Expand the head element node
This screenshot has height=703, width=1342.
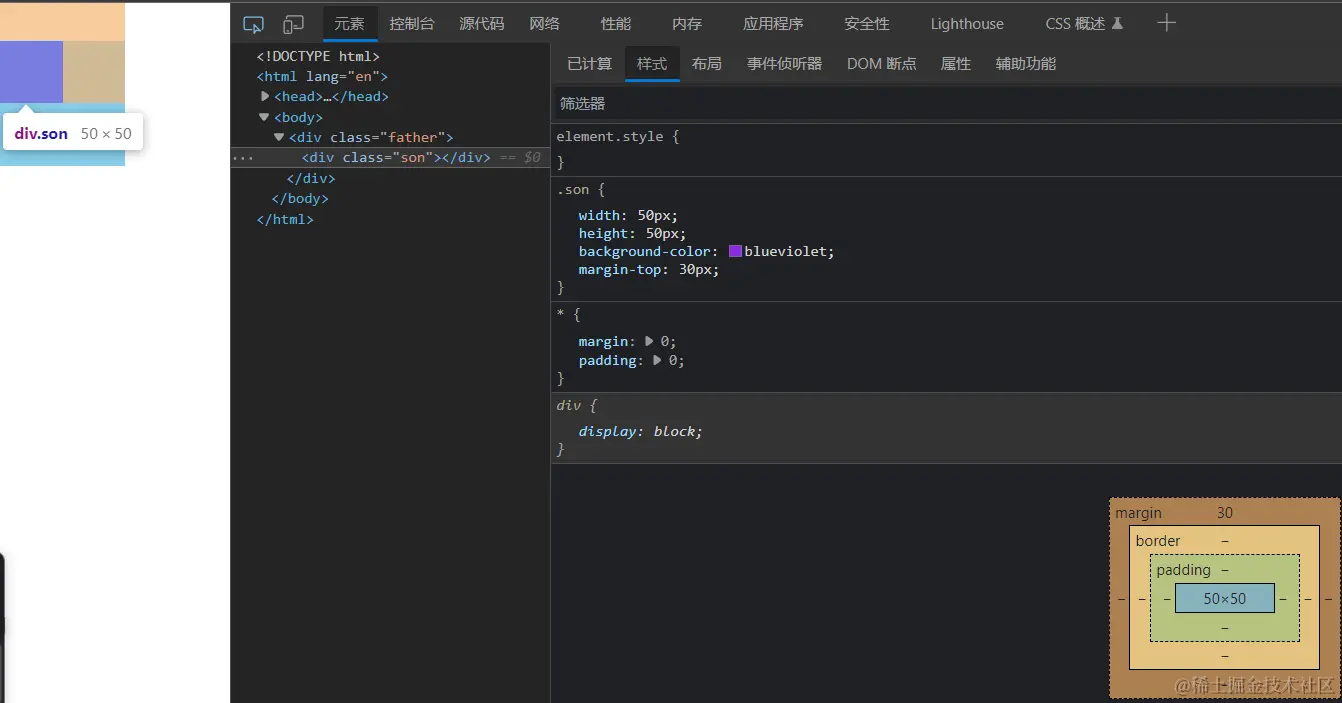(x=265, y=96)
